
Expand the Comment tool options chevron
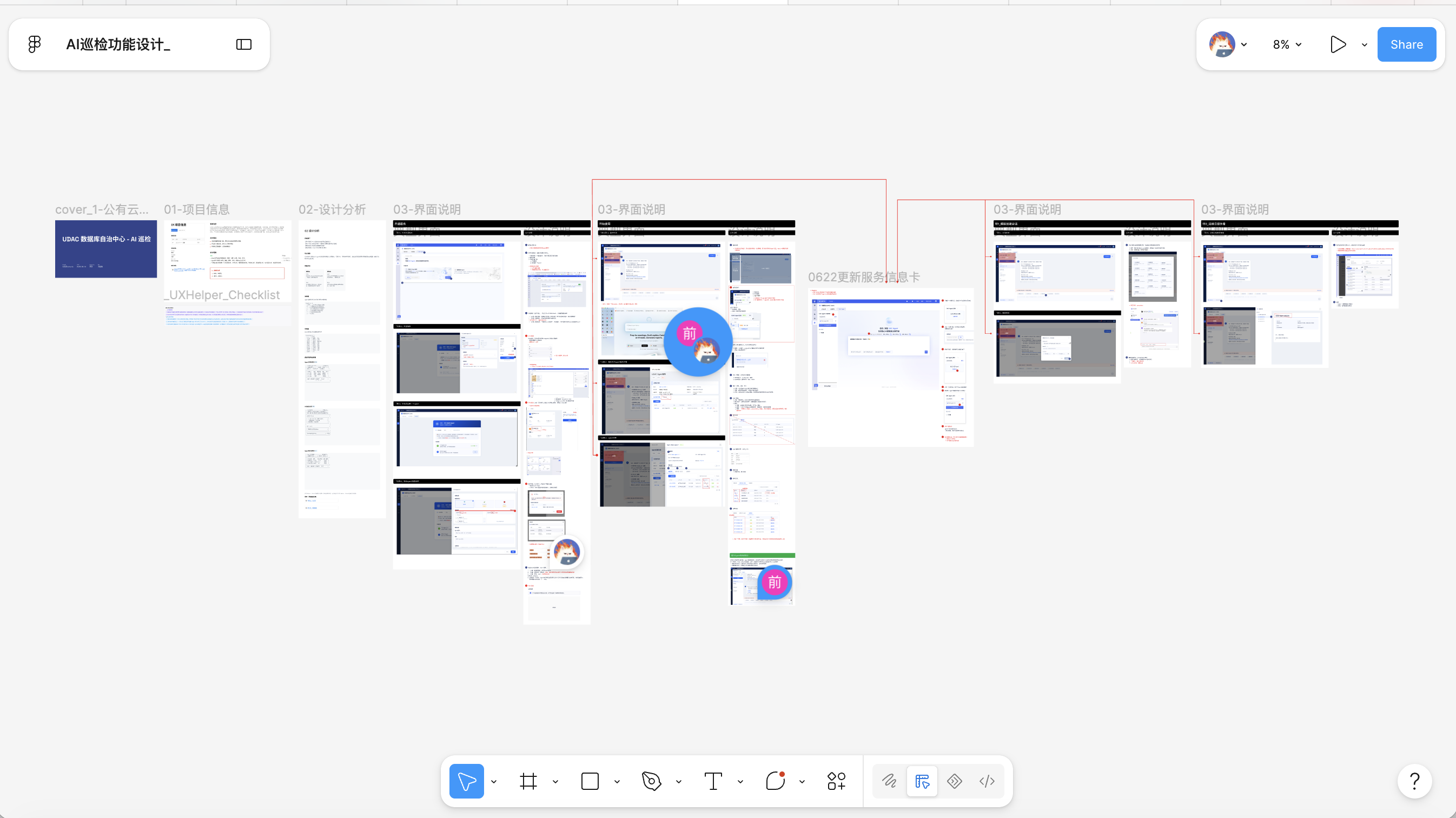coord(802,781)
